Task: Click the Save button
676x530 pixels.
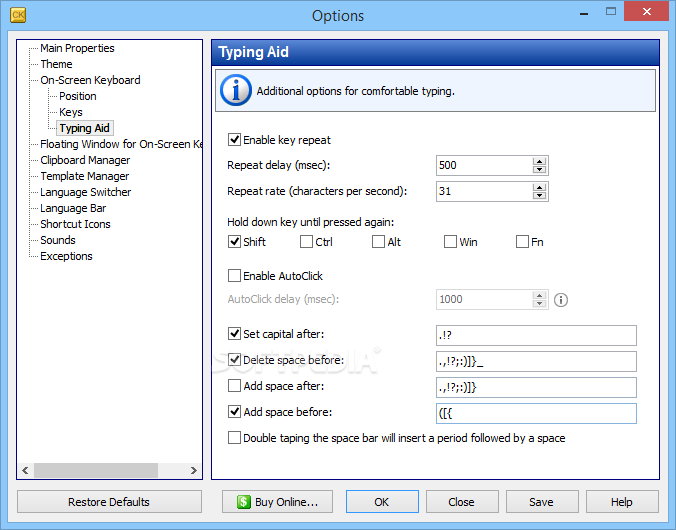Action: coord(542,502)
